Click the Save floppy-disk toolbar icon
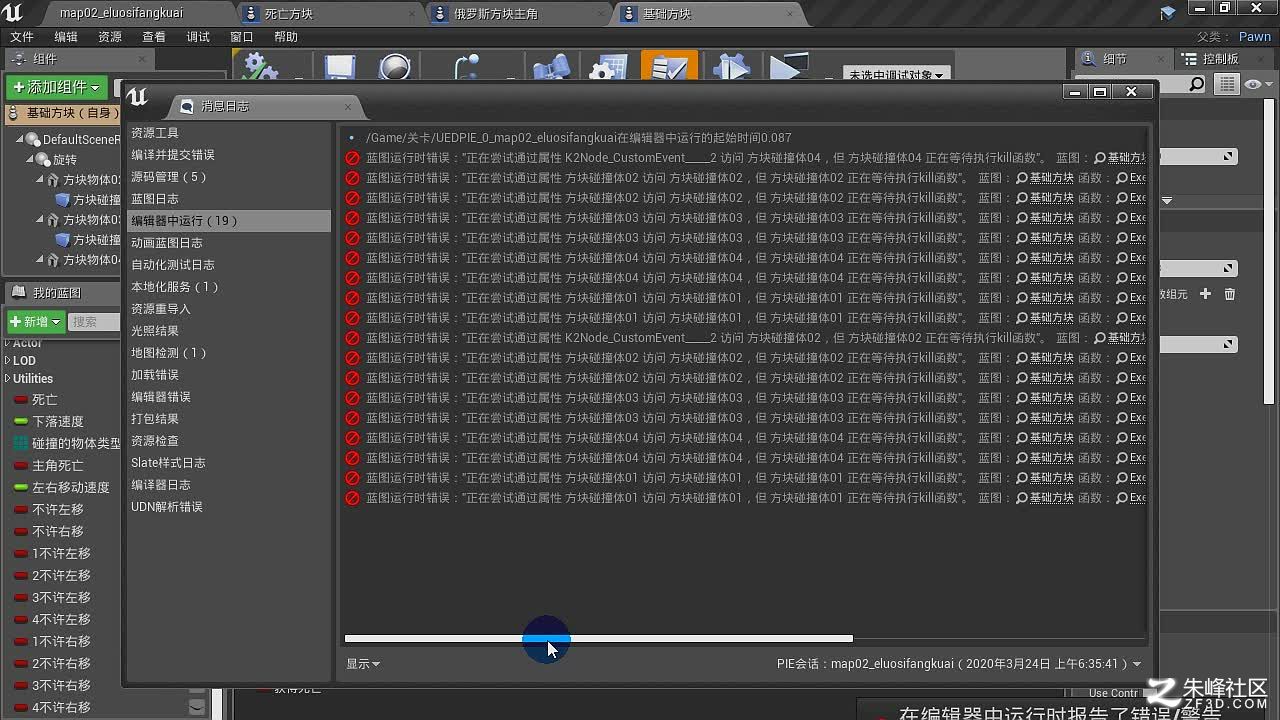 [x=340, y=68]
